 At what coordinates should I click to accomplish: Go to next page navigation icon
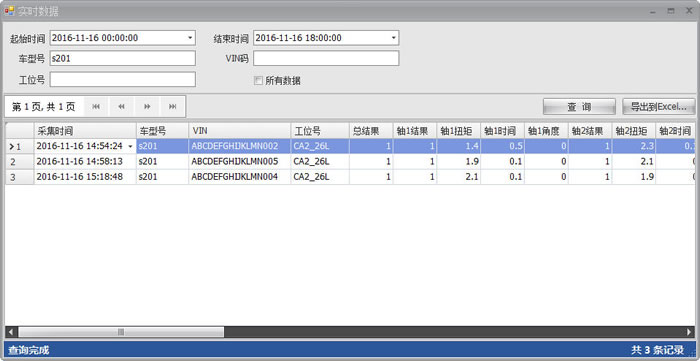click(x=147, y=107)
